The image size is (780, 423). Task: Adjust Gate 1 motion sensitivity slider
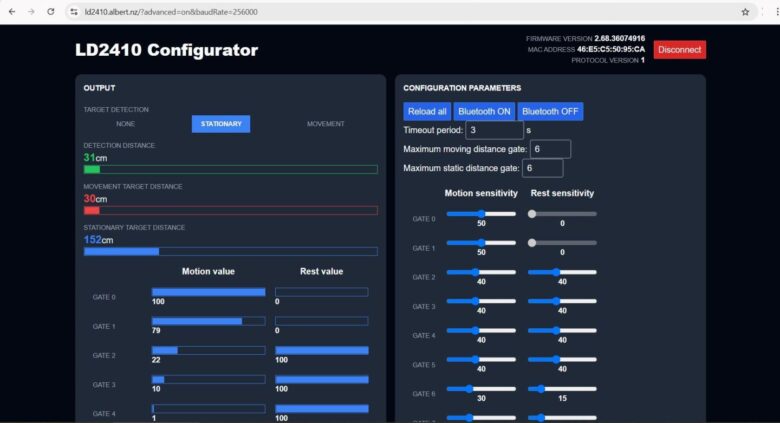coord(481,243)
